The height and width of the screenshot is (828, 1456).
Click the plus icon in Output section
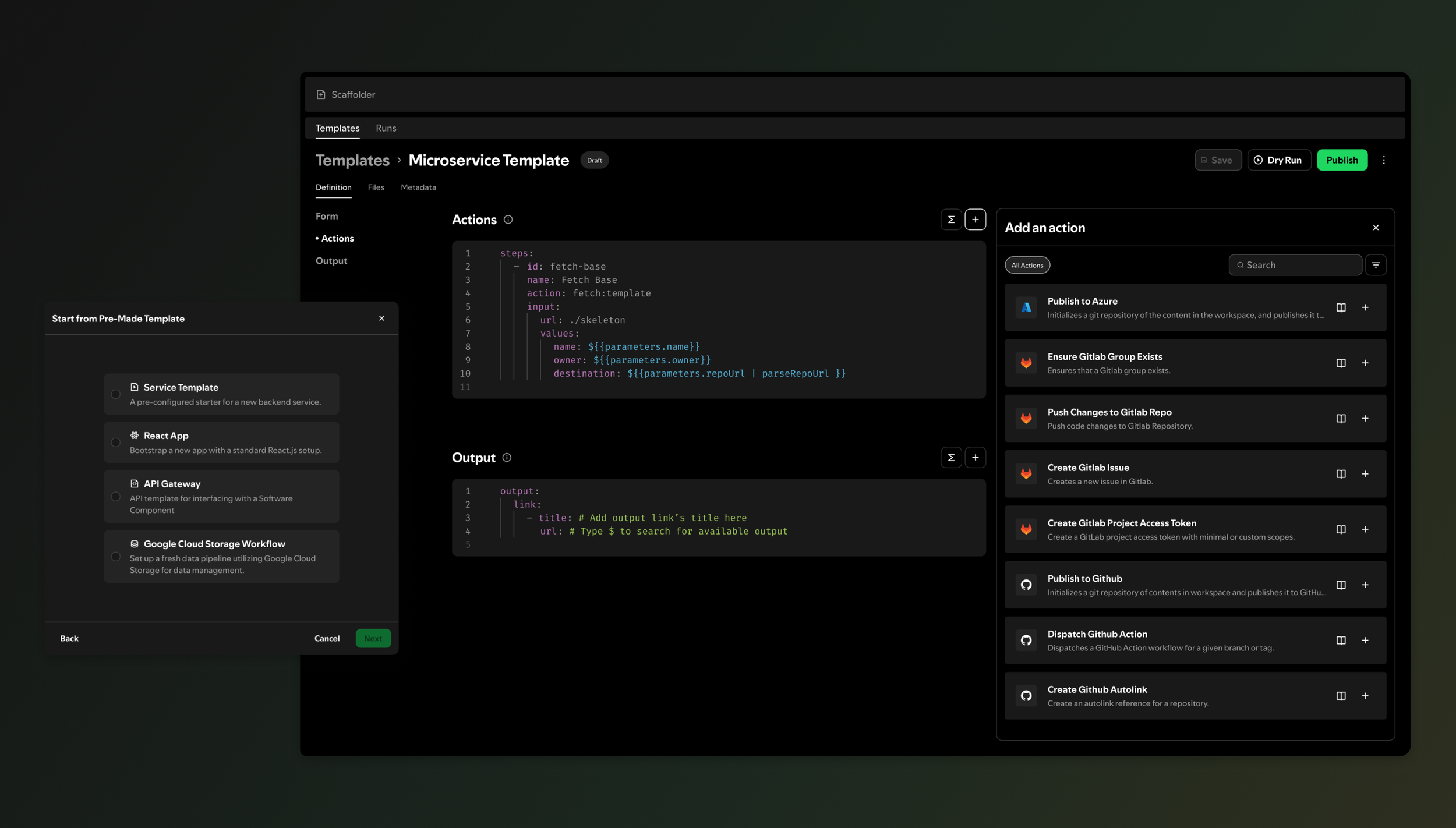coord(975,458)
